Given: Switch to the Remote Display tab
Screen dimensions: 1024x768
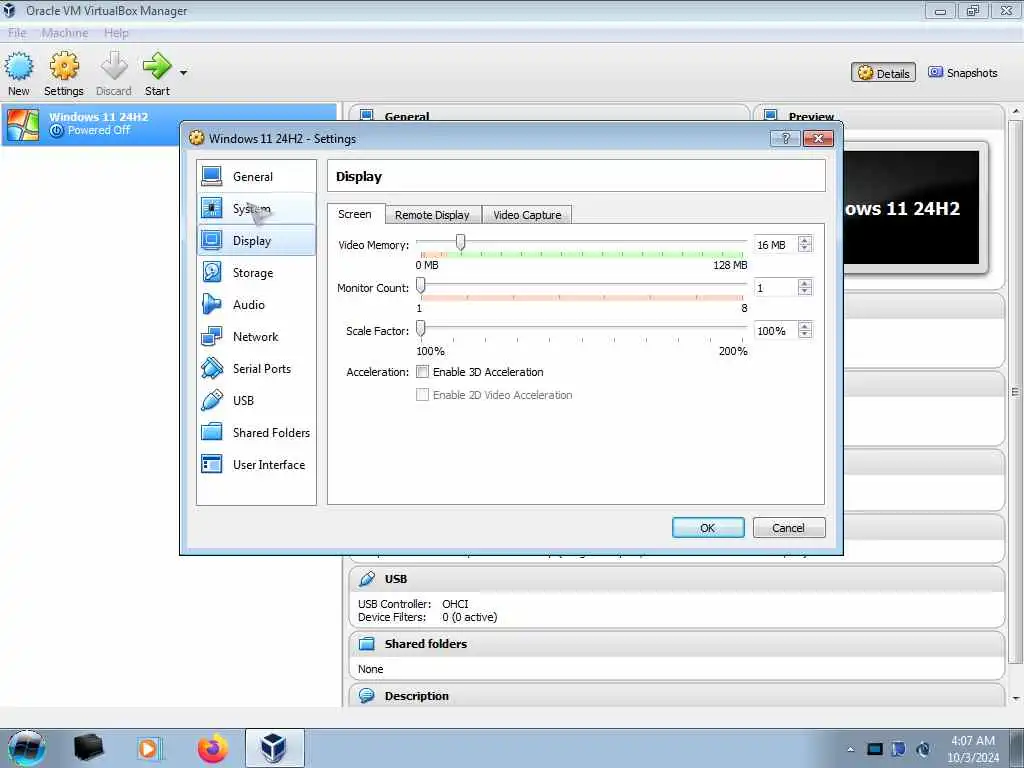Looking at the screenshot, I should [x=432, y=215].
